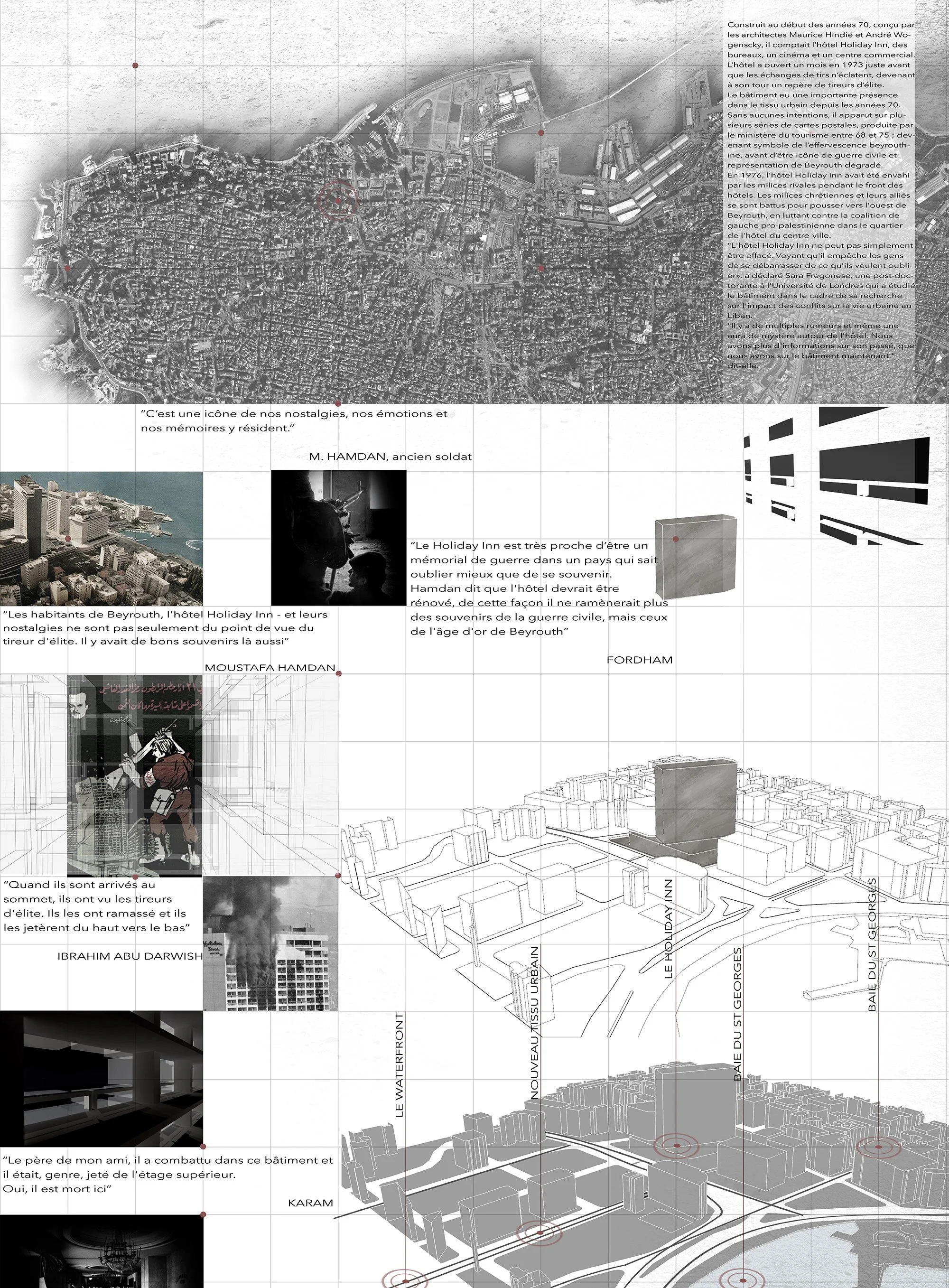Click the IBRAHIM ABU DARWISH attribution

tap(130, 956)
